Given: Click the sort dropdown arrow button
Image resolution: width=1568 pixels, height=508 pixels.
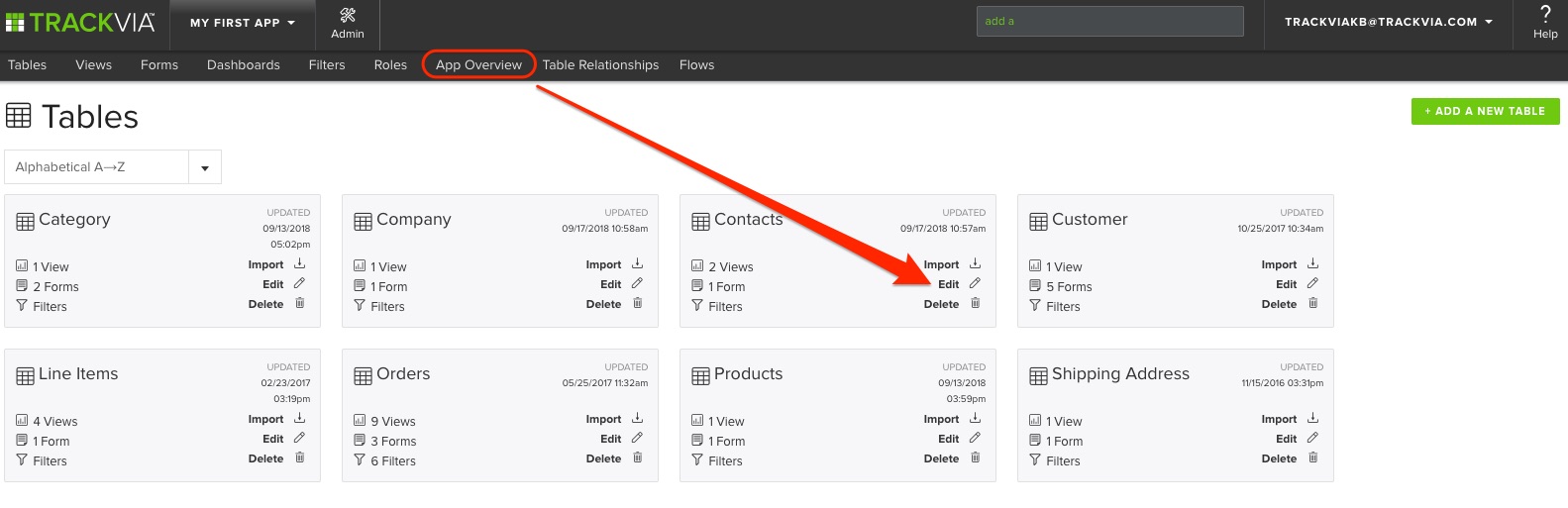Looking at the screenshot, I should 205,167.
